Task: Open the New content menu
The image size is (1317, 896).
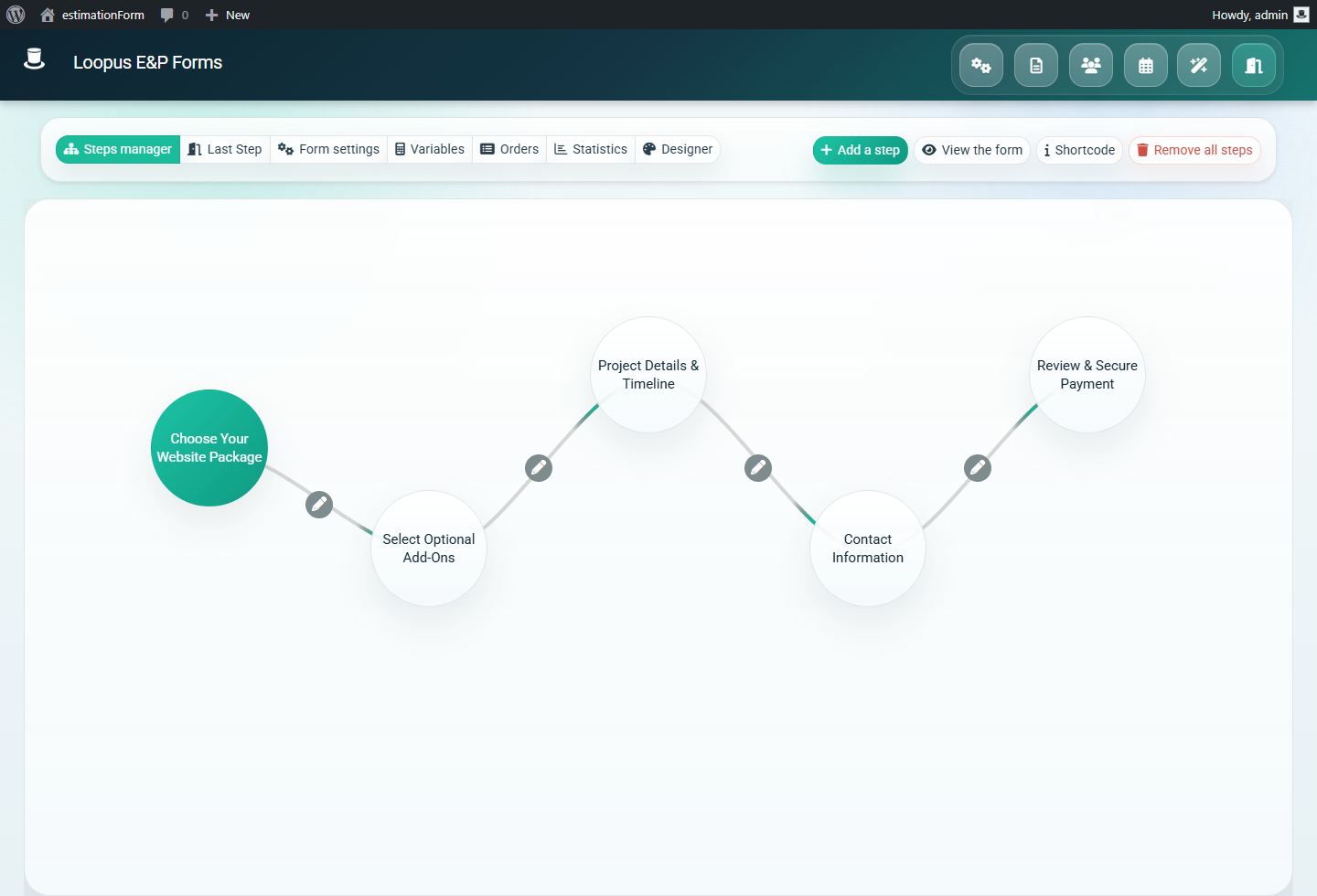Action: click(x=228, y=15)
